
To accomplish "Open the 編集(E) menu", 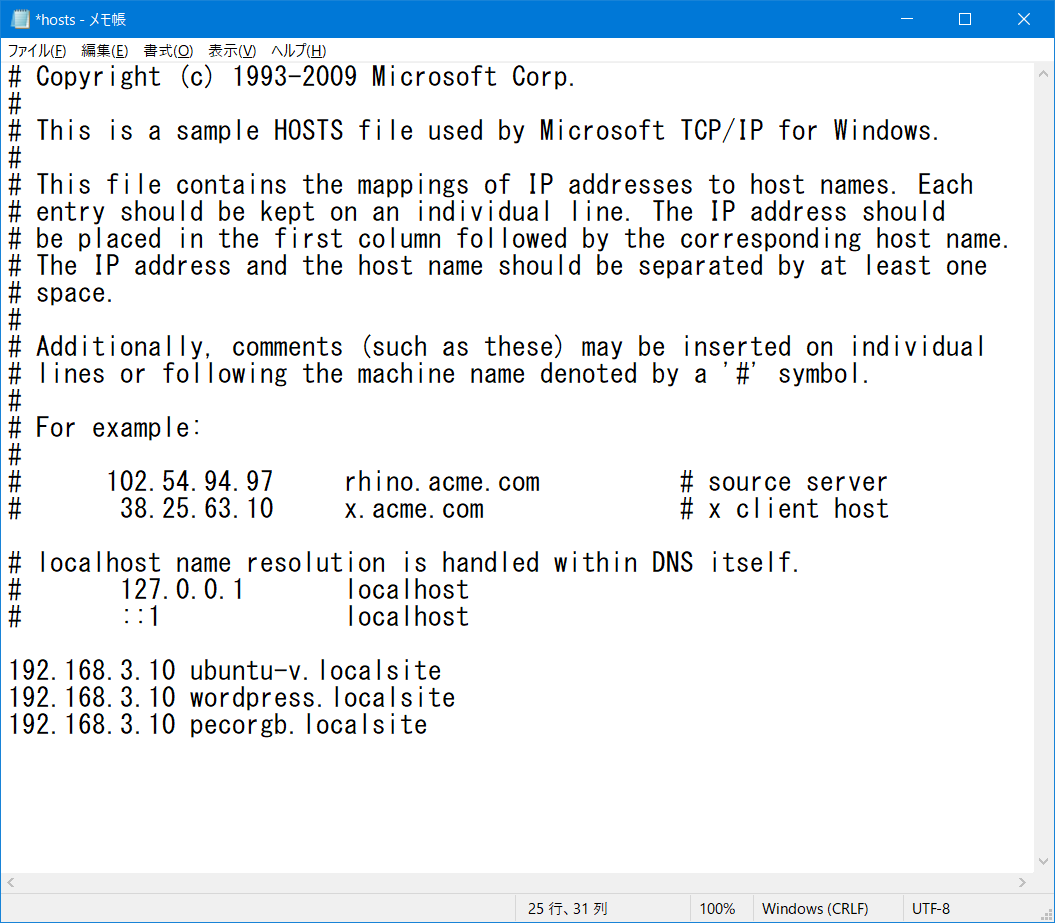I will [x=104, y=51].
